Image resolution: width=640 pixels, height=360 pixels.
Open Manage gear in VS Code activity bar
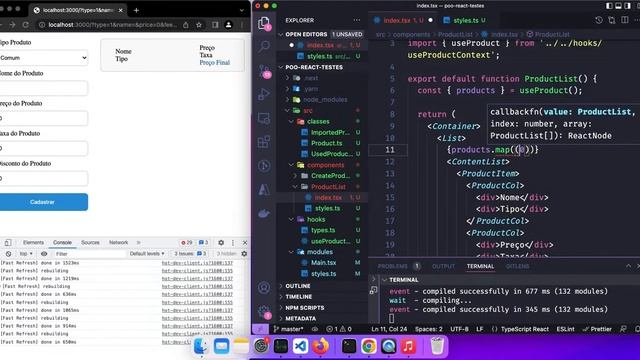(x=264, y=312)
